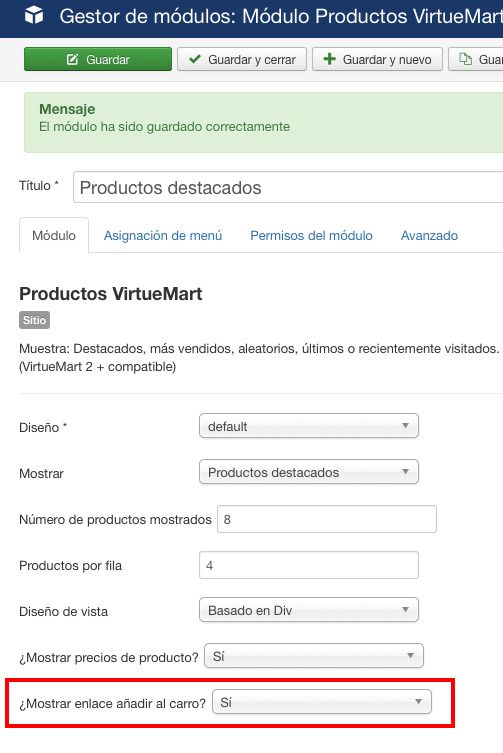Click the copy icon on the partly visible button
Viewport: 503px width, 753px height.
[x=465, y=59]
